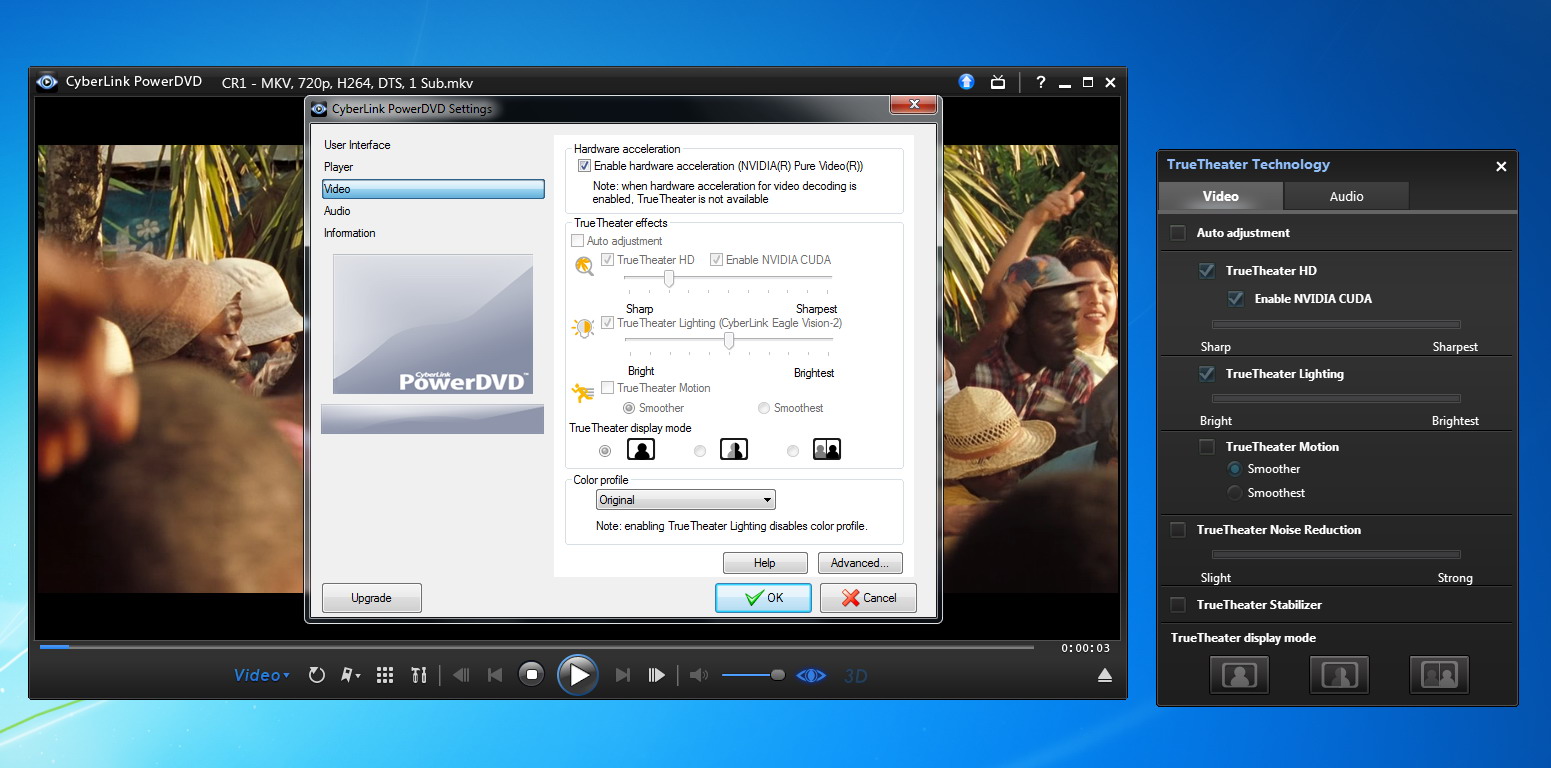Click the TrueTheater Lighting brightness slider in Settings
Viewport: 1551px width, 768px height.
coord(728,340)
